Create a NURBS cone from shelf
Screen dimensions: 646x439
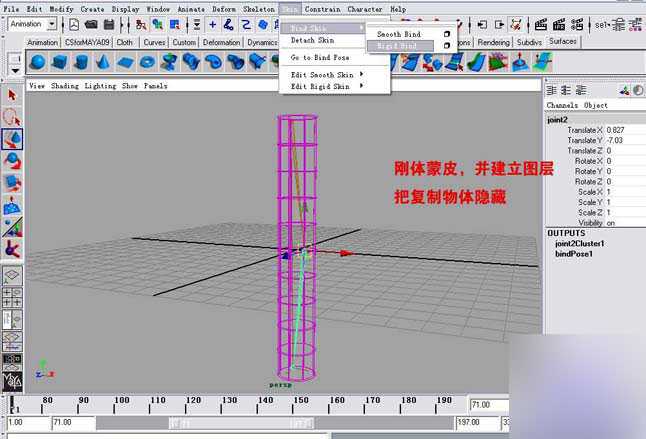(x=103, y=62)
